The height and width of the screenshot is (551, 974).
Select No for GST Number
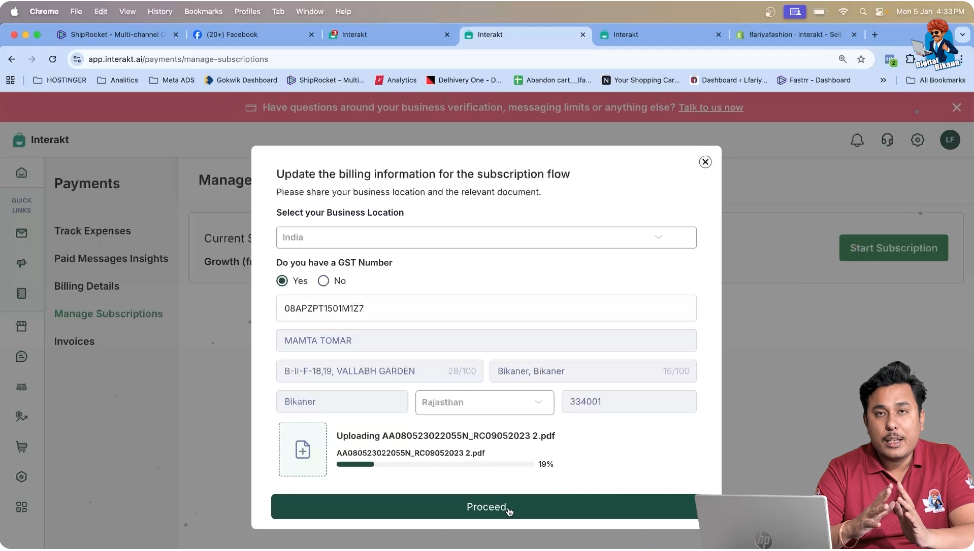(323, 281)
